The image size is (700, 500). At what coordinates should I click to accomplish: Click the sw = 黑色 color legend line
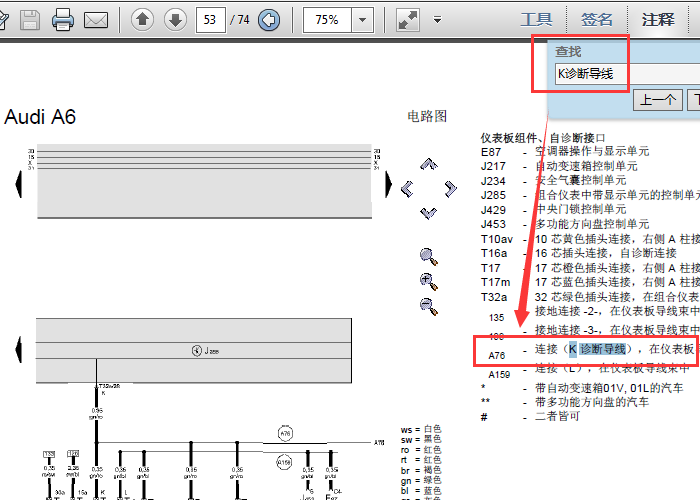(x=421, y=440)
